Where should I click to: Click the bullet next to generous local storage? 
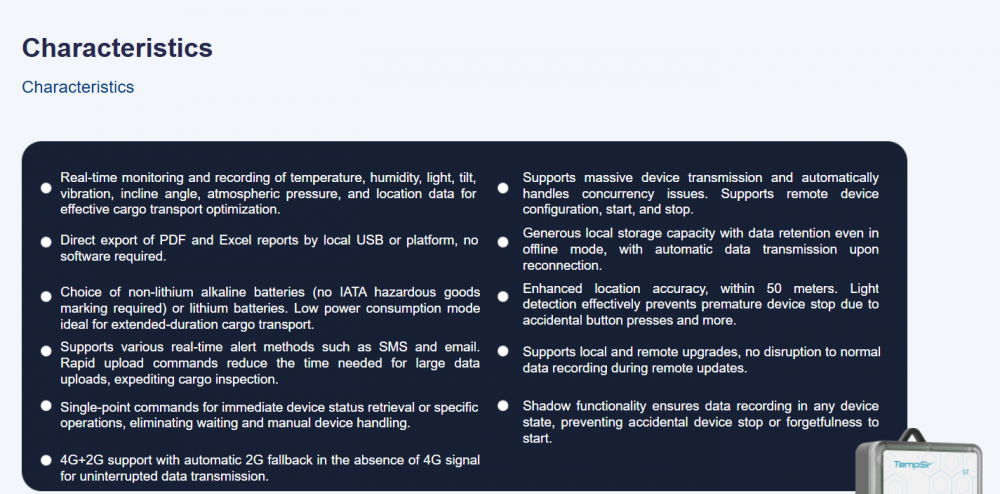pos(502,242)
